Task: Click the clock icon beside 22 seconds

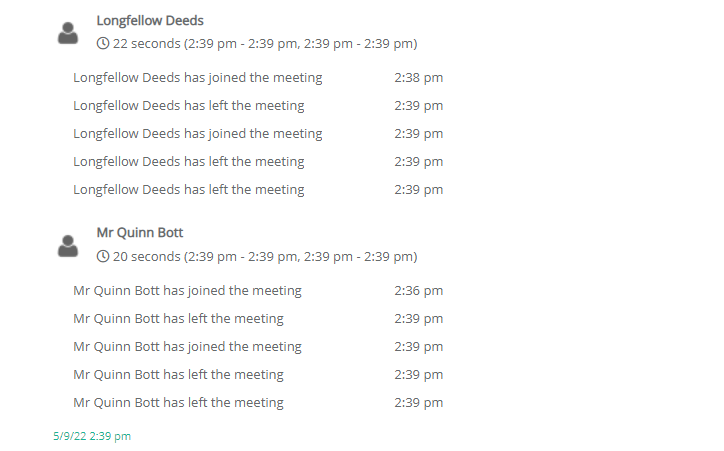Action: click(x=103, y=44)
